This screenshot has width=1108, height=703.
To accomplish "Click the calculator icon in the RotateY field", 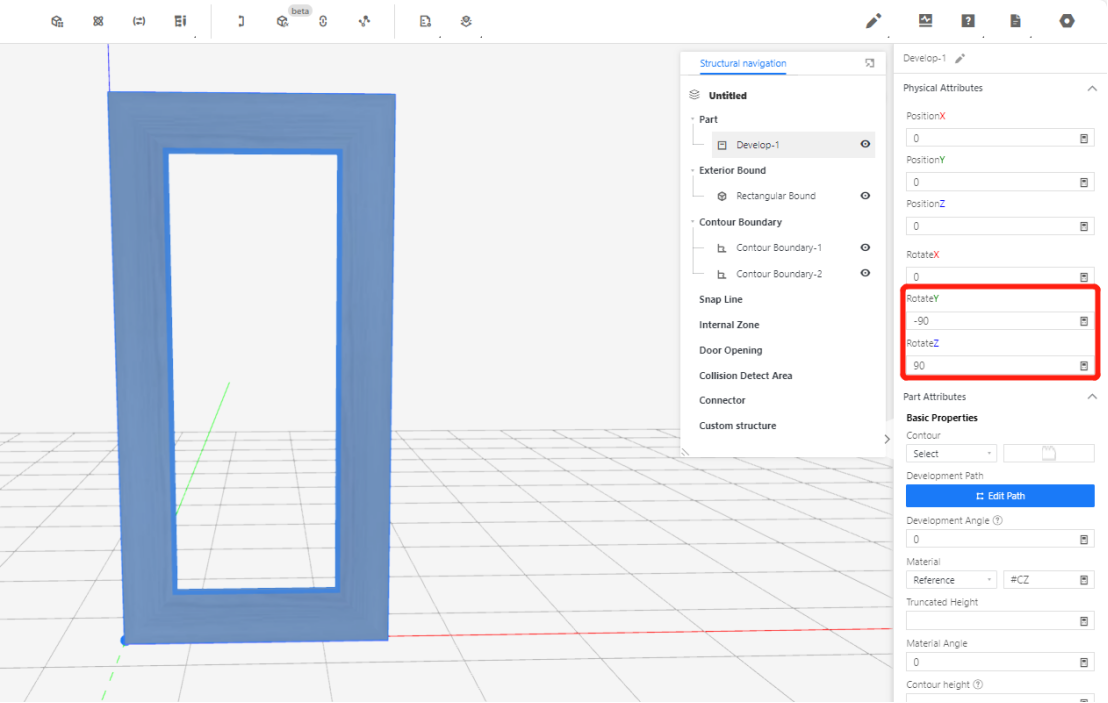I will coord(1083,321).
